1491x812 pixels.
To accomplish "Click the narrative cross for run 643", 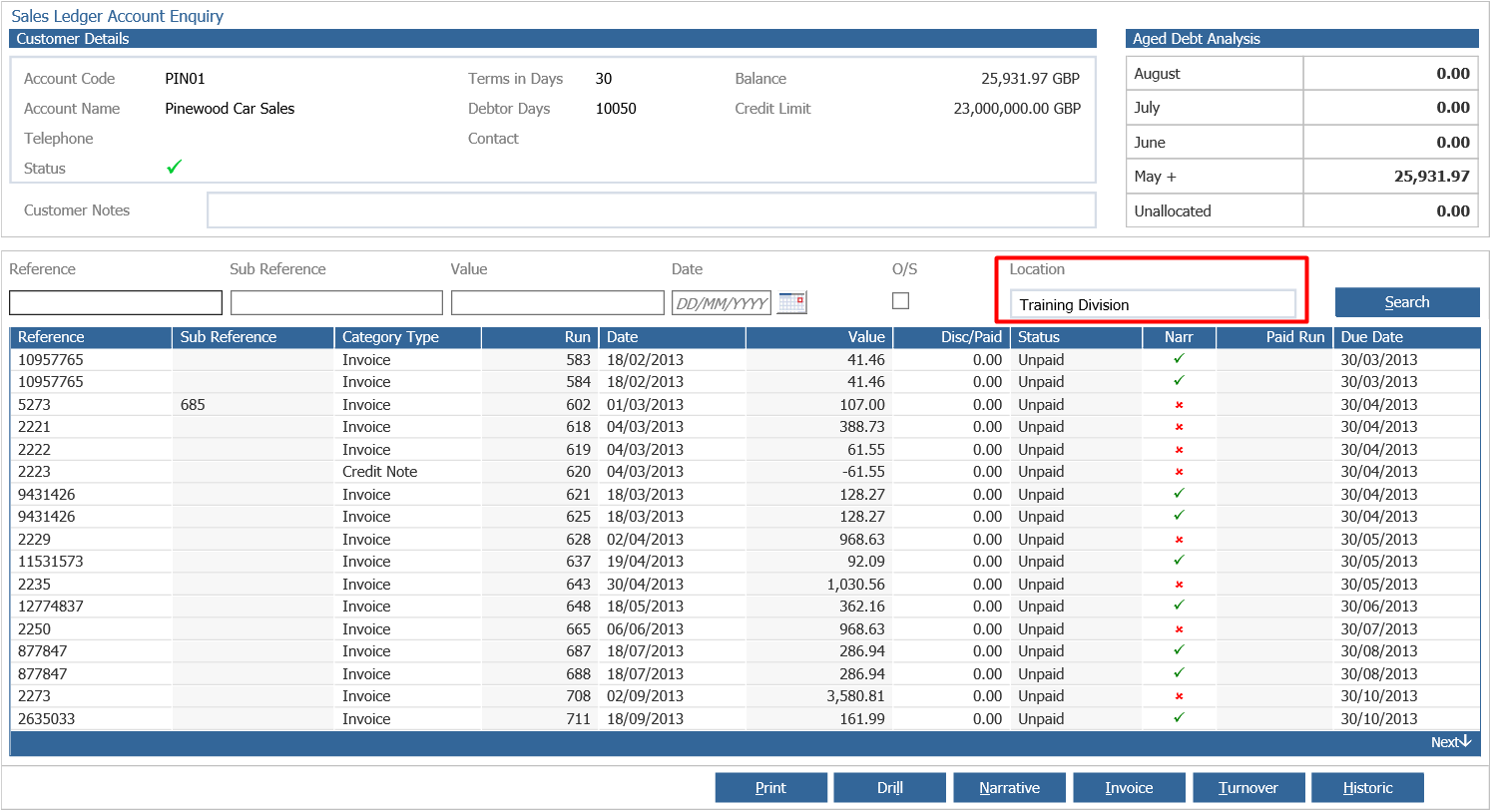I will [1179, 585].
